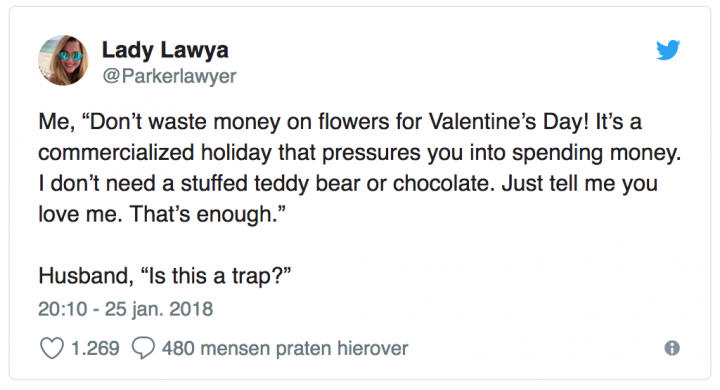Open replies via the speech bubble icon

point(143,348)
